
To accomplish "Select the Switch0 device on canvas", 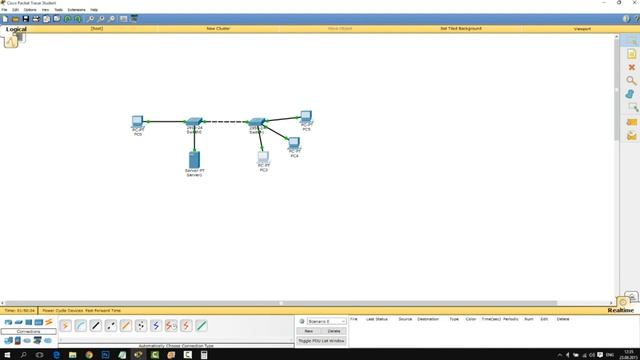I will click(194, 121).
